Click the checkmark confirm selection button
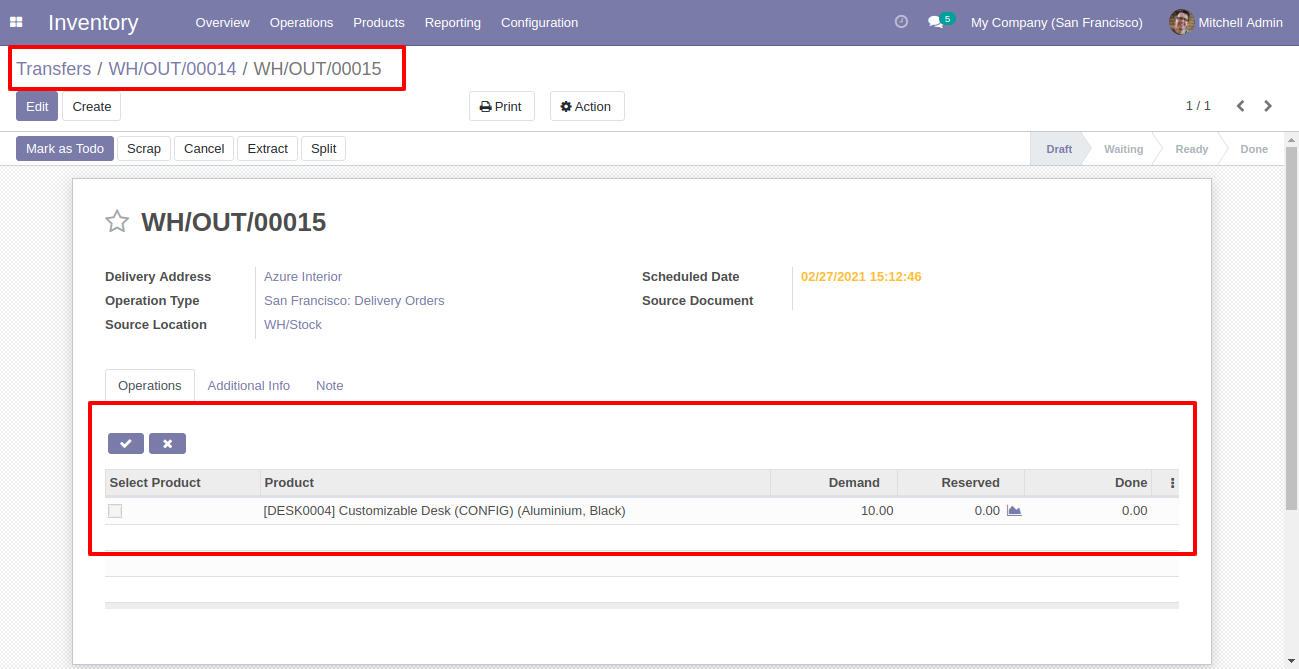The image size is (1299, 669). [126, 443]
